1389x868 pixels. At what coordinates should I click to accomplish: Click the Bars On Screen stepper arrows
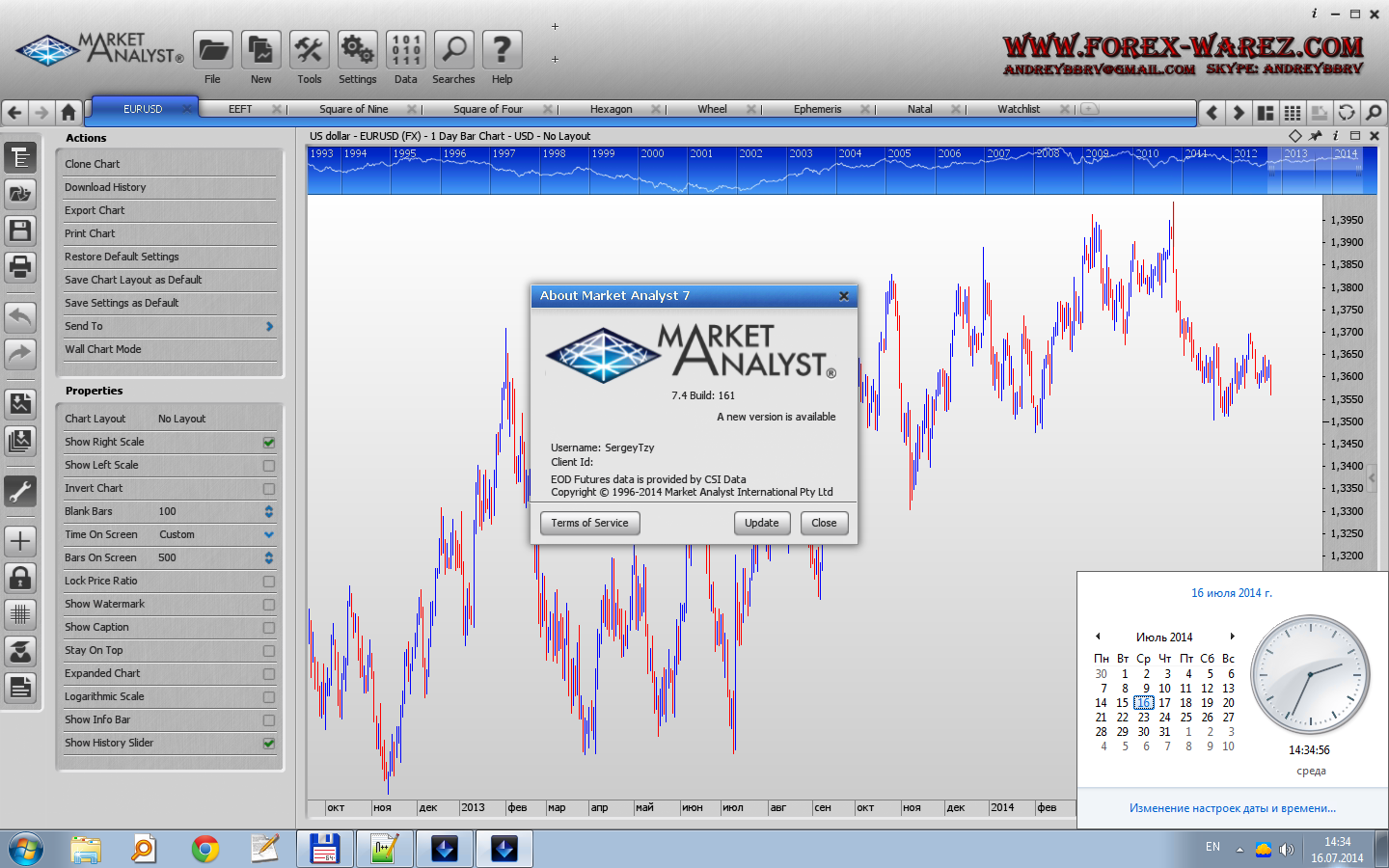(x=269, y=557)
